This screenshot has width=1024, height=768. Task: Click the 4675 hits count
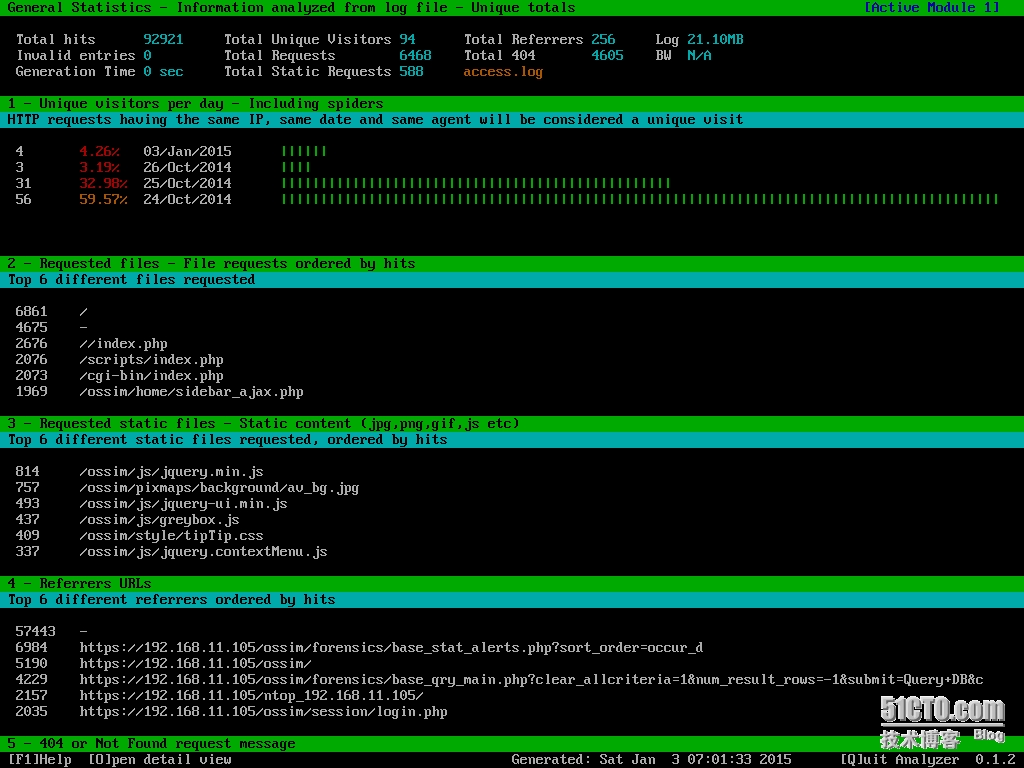click(x=31, y=327)
